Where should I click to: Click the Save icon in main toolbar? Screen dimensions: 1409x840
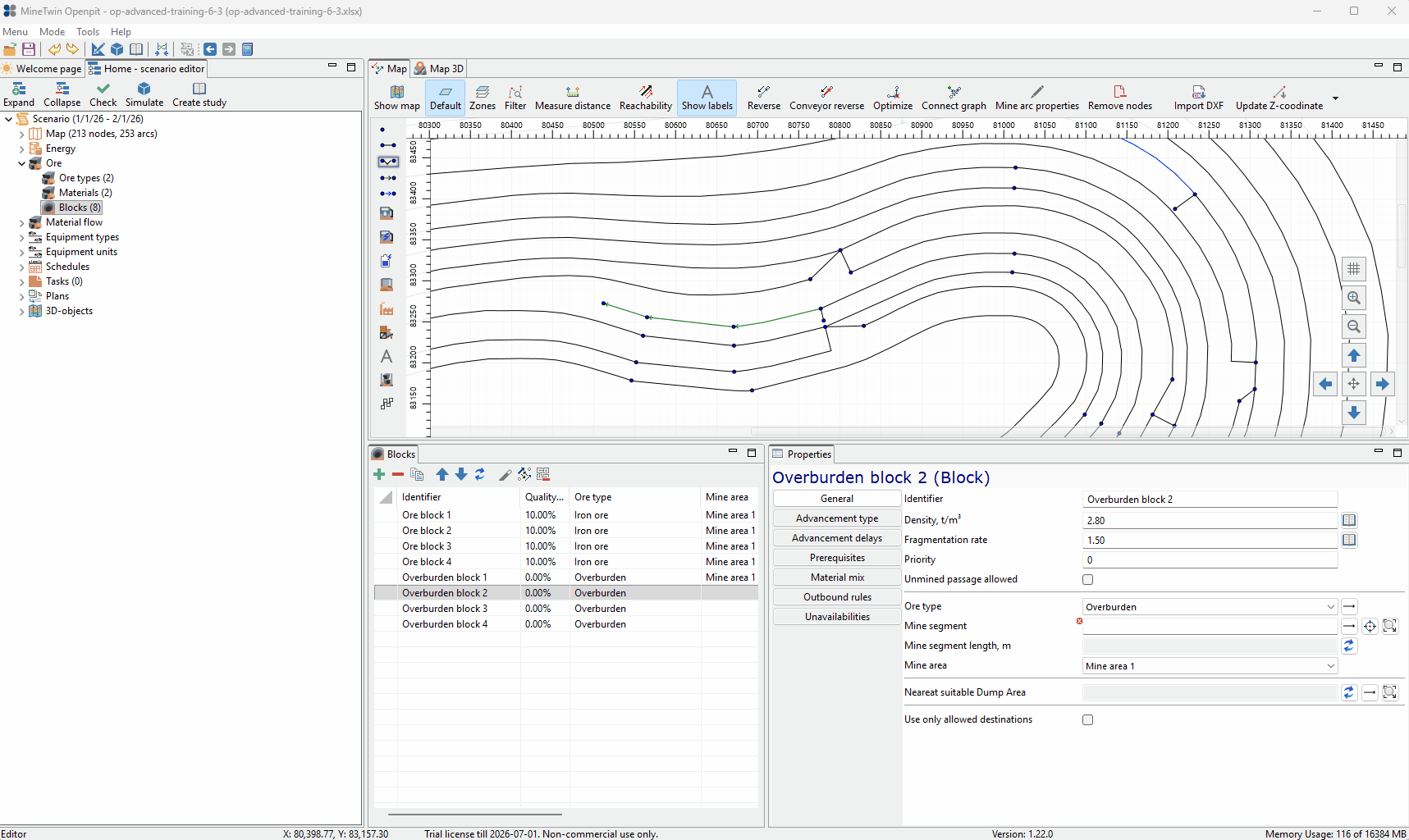[x=29, y=49]
